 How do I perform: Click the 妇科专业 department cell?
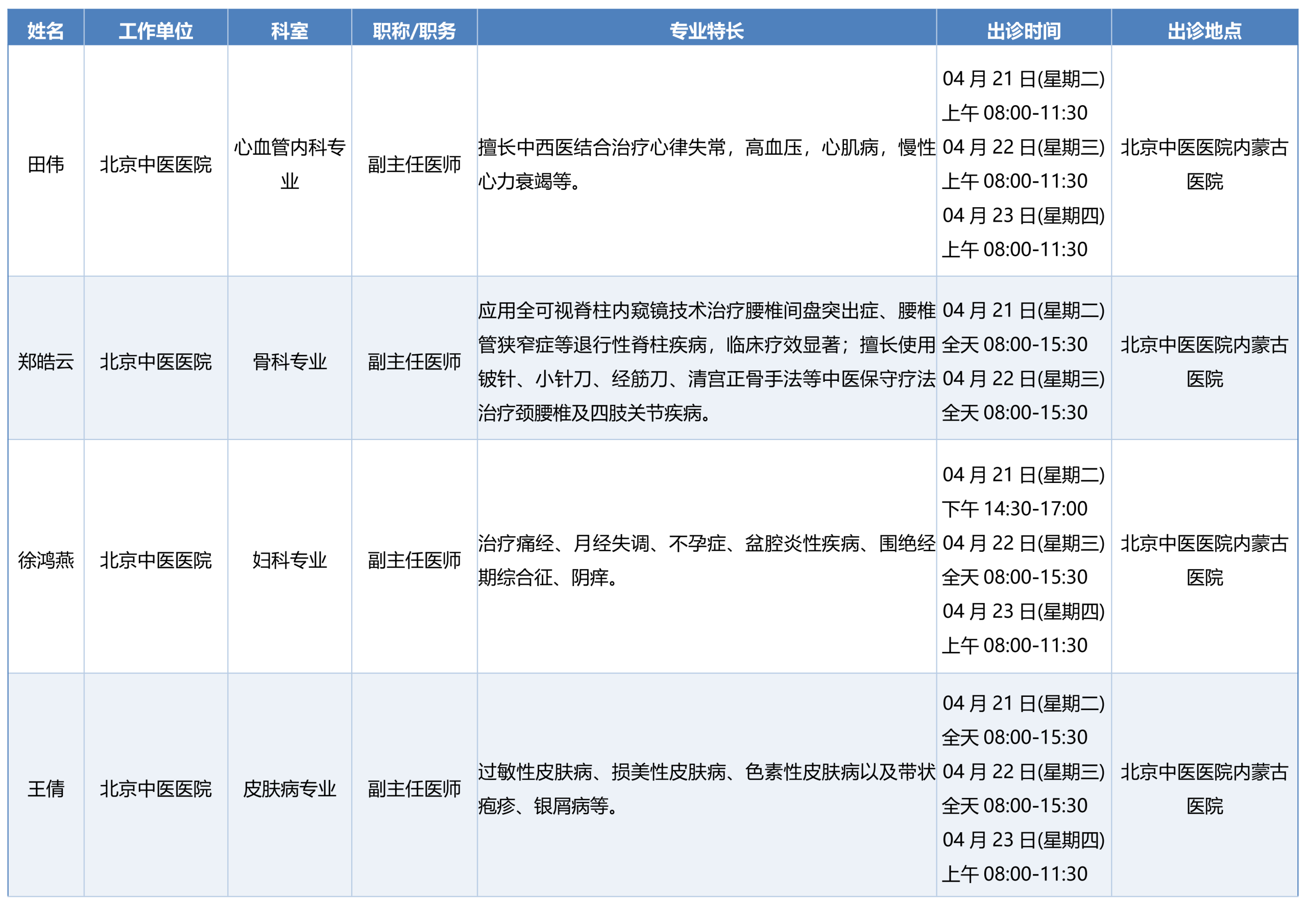point(289,560)
